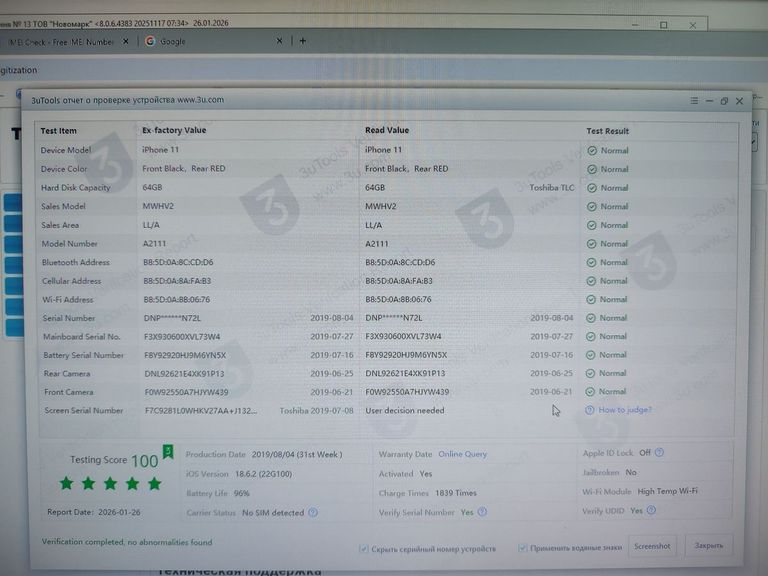Click help icon next to Apple ID Lock
The width and height of the screenshot is (768, 576).
click(659, 453)
